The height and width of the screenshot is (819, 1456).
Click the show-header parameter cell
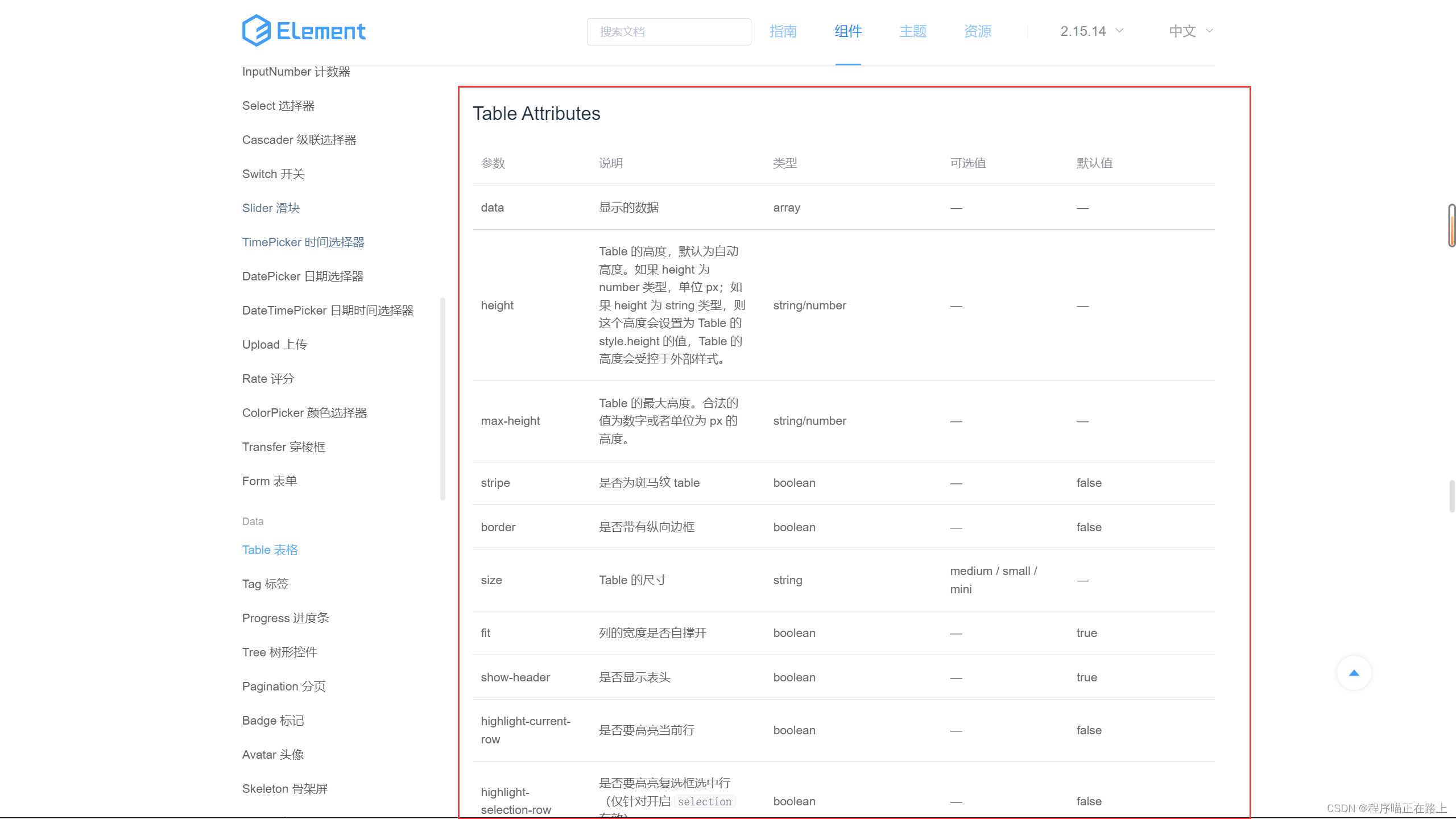515,677
